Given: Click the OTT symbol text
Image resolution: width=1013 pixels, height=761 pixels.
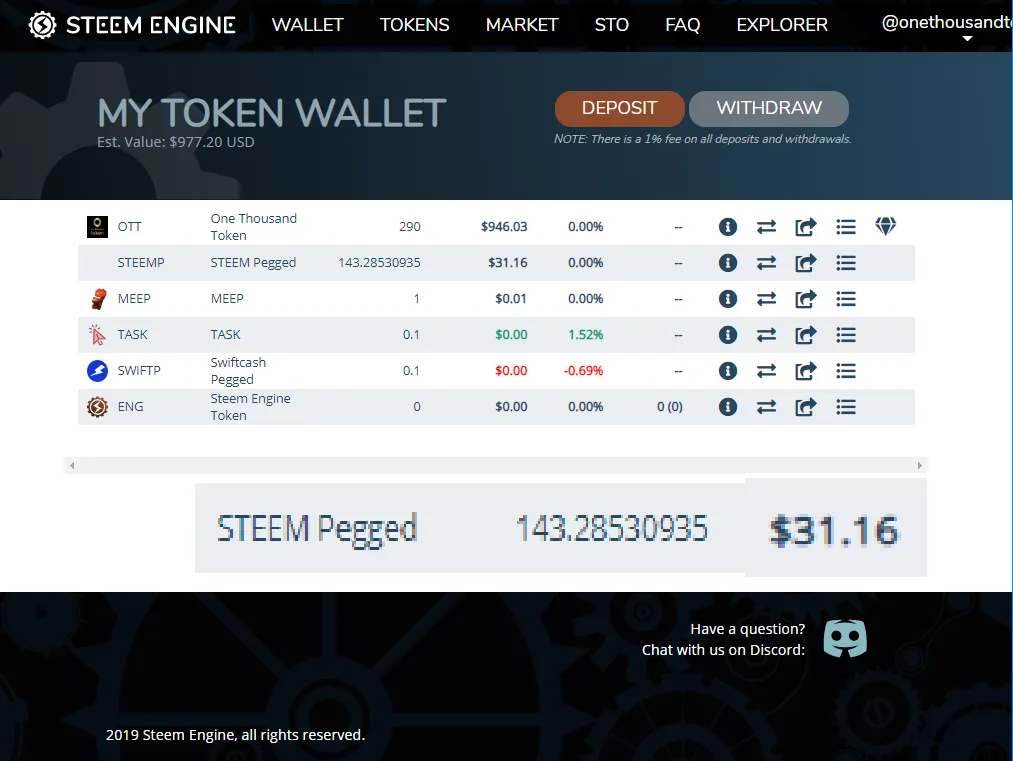Looking at the screenshot, I should coord(129,227).
